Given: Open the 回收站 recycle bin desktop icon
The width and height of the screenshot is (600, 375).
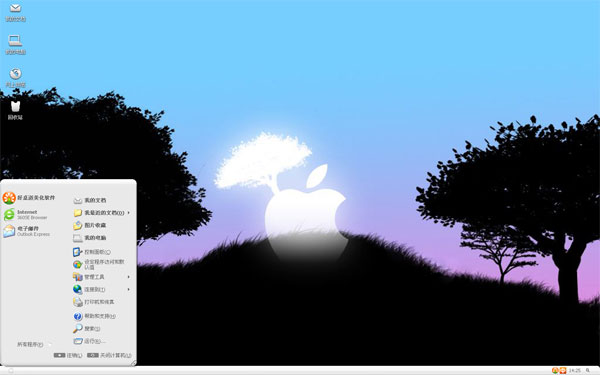Looking at the screenshot, I should pos(15,111).
